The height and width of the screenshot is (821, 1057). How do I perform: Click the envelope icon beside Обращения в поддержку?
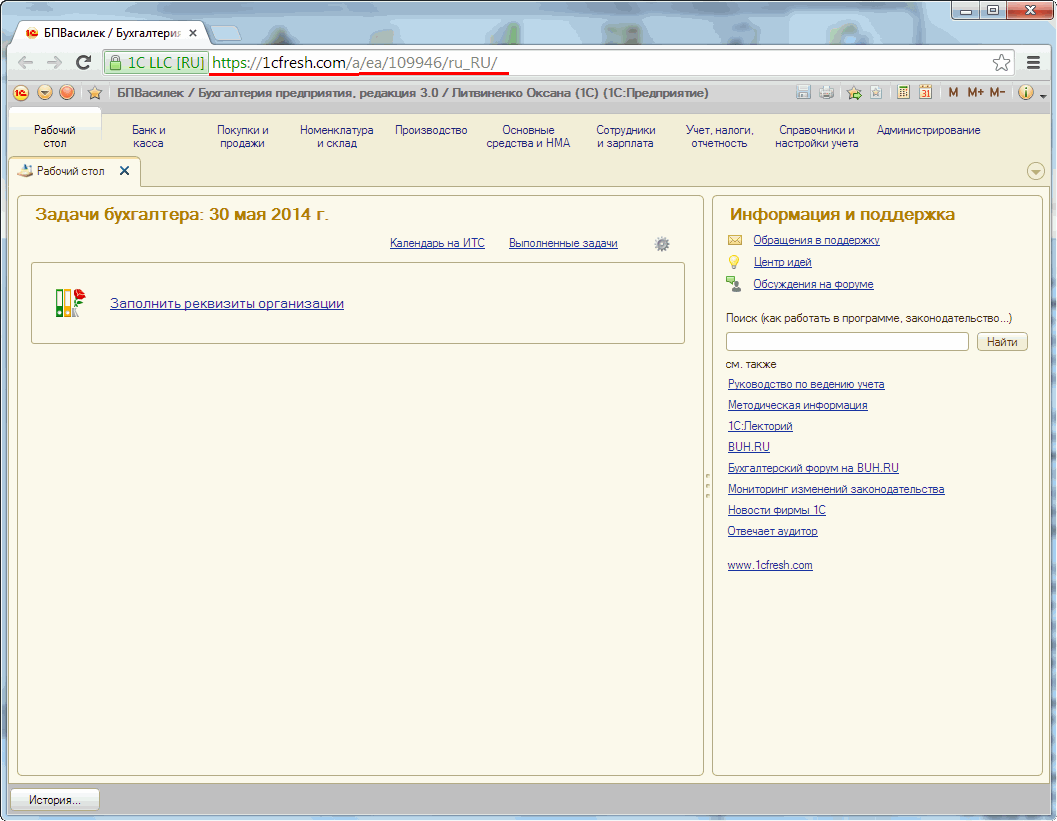pos(735,240)
